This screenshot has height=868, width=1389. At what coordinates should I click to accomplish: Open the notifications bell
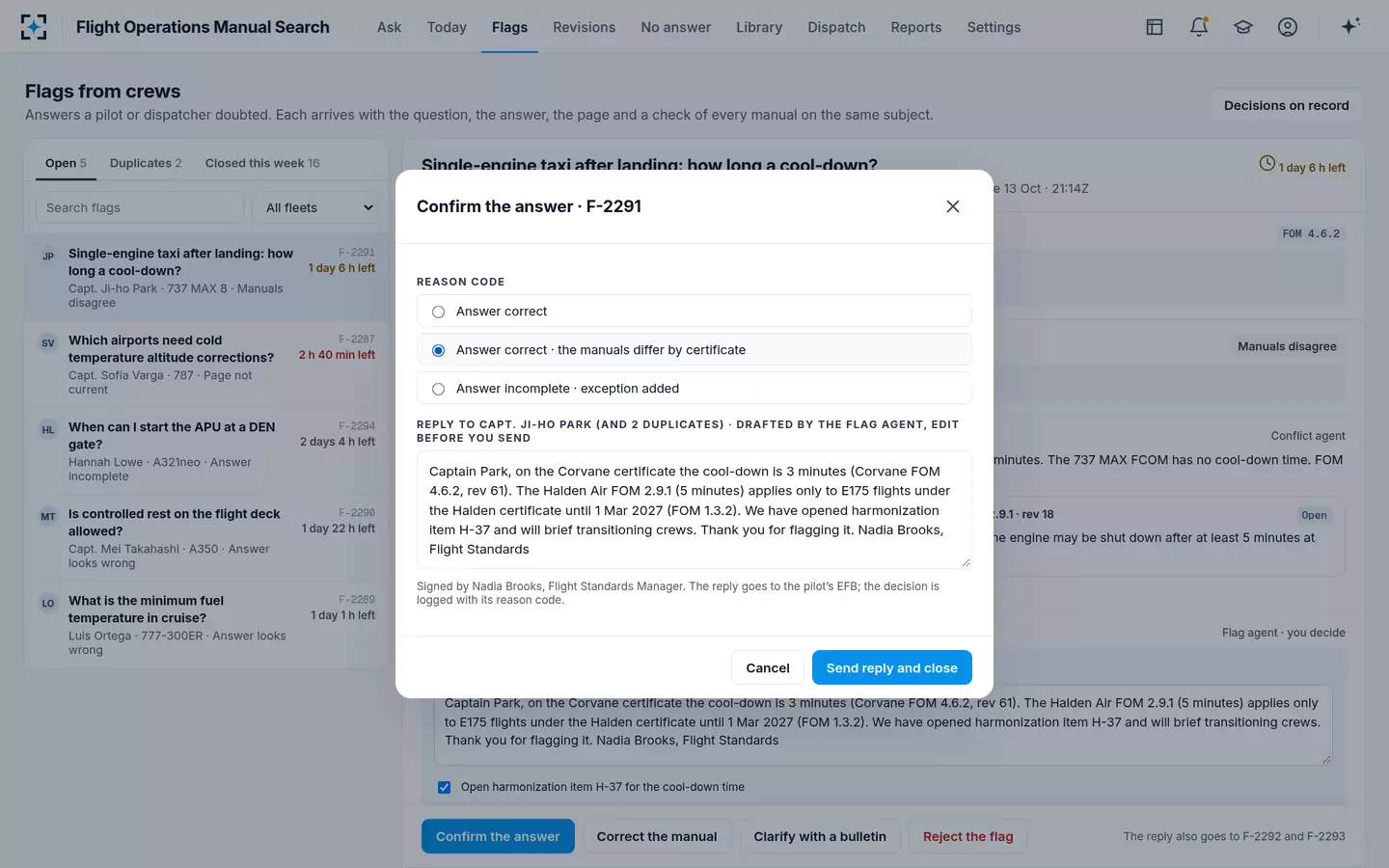tap(1199, 27)
